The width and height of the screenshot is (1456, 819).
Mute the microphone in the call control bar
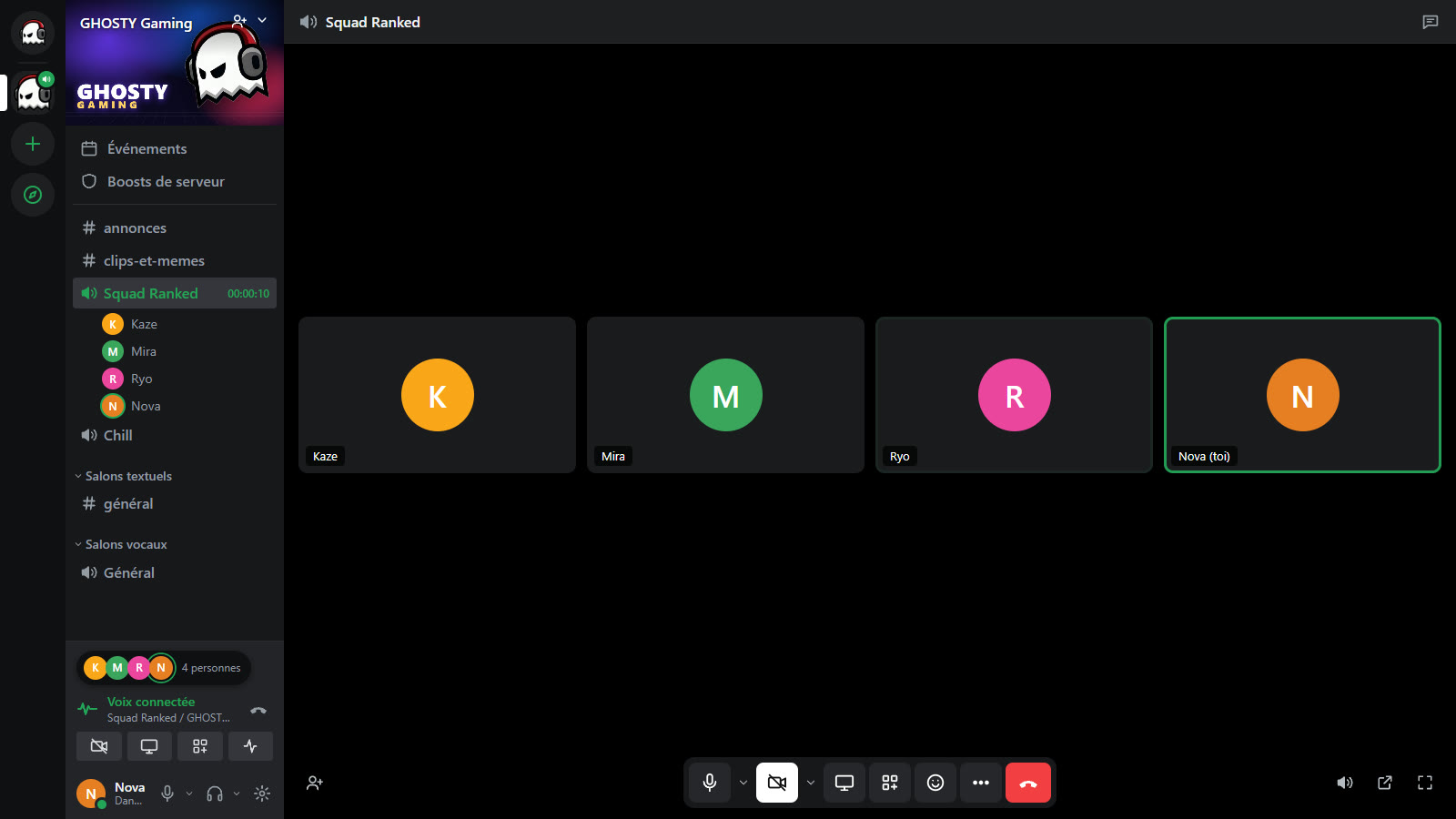(710, 783)
